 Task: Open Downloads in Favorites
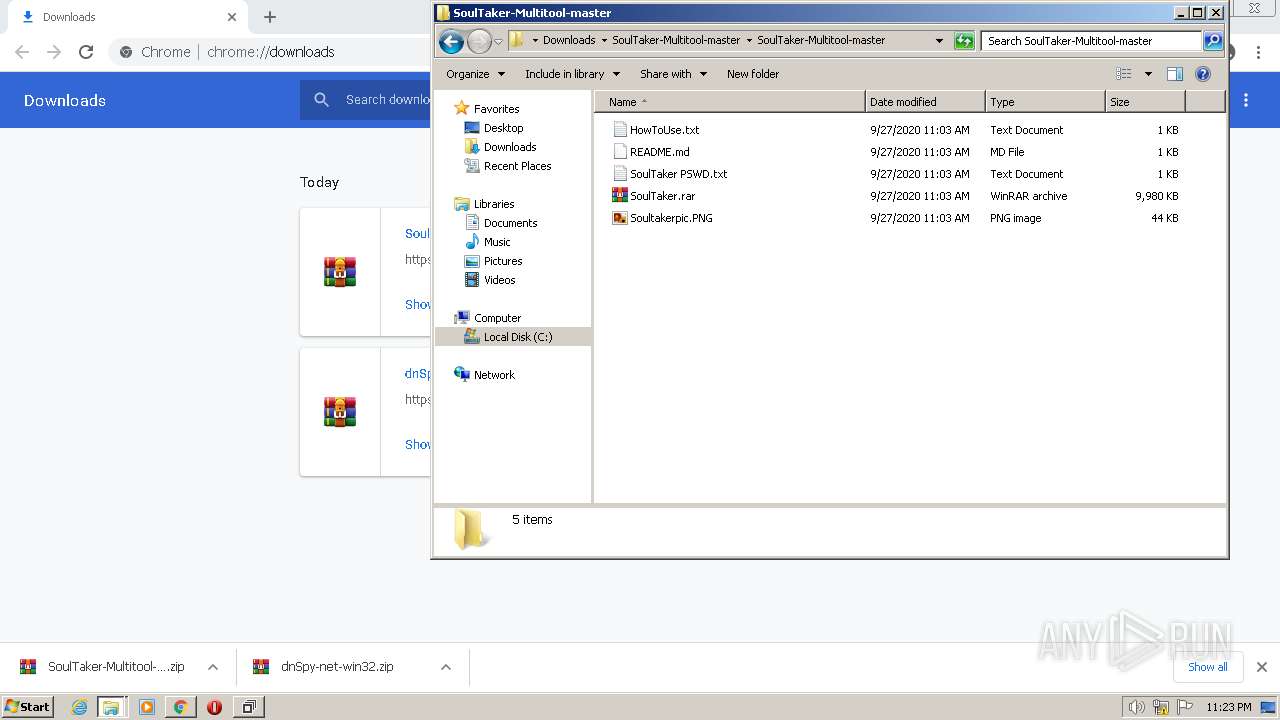pyautogui.click(x=510, y=147)
